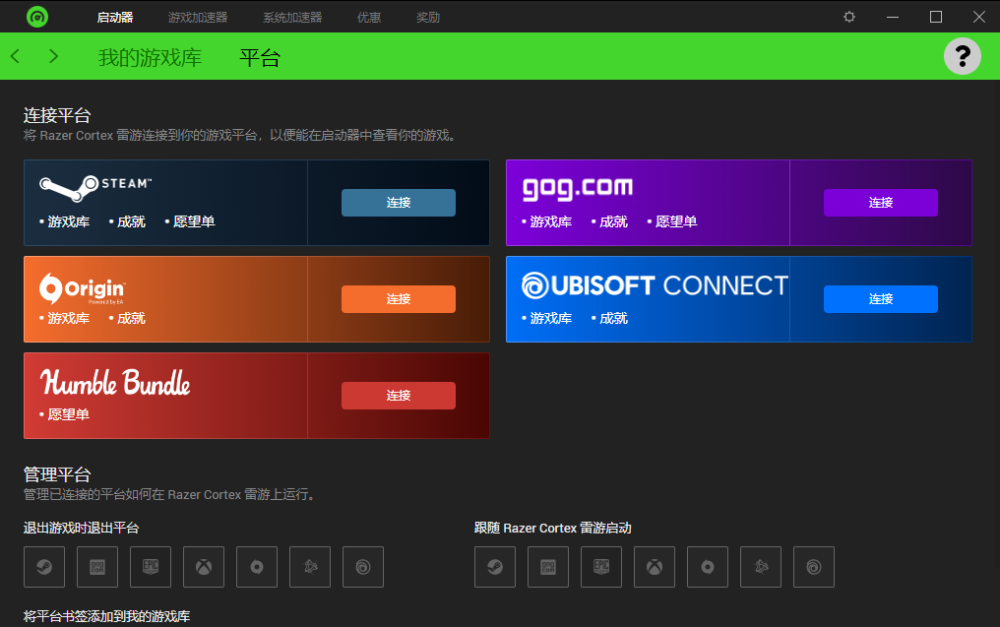Toggle Battle.net under 退出游戏时退出平台
This screenshot has width=1000, height=627.
point(310,566)
